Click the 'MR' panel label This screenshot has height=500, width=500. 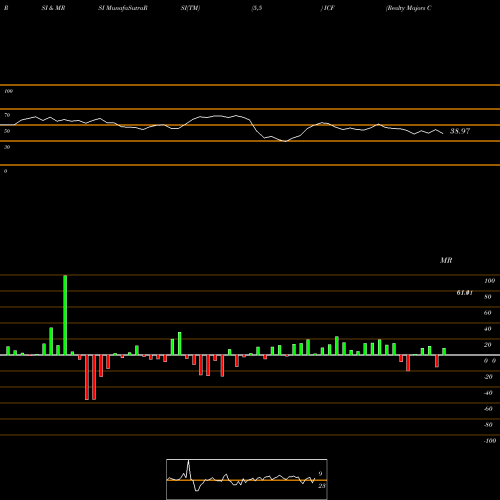(x=446, y=260)
